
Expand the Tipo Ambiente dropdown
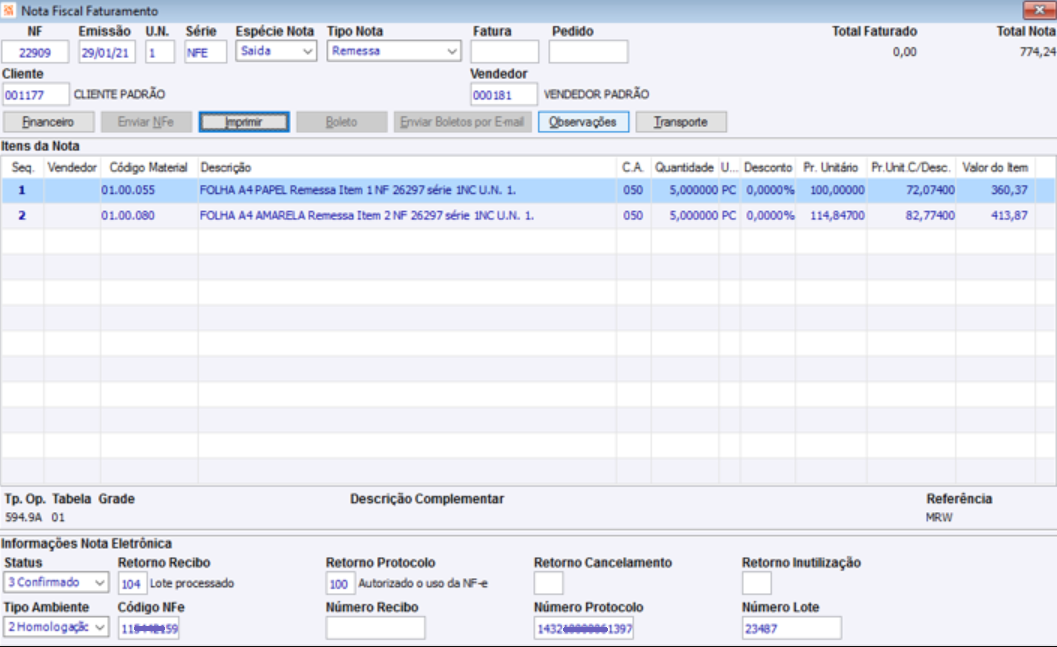click(100, 627)
